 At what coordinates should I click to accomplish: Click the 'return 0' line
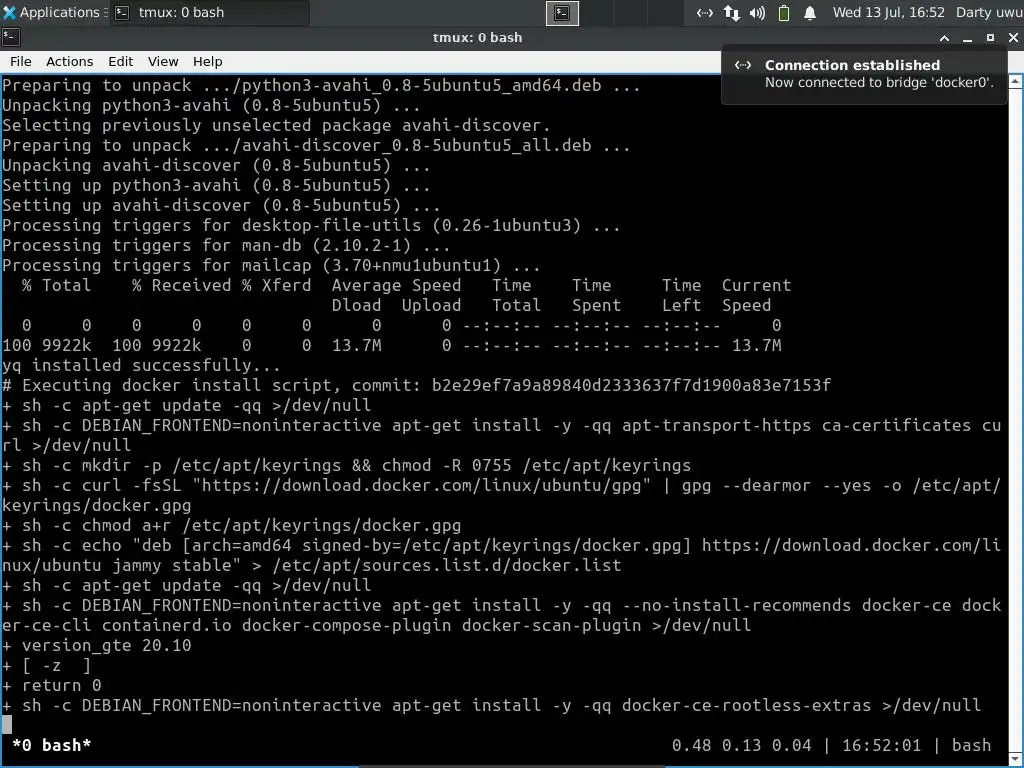click(x=52, y=686)
